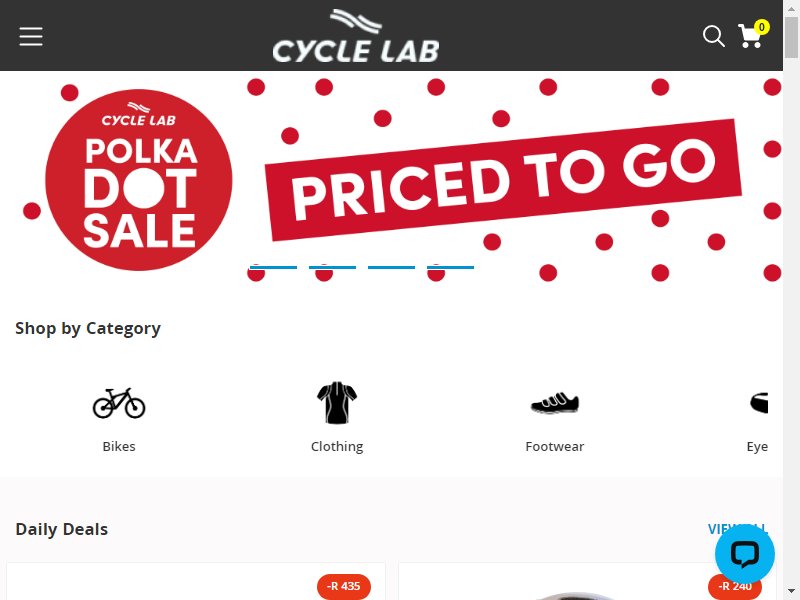Click the page vertical scrollbar down arrow
This screenshot has height=600, width=800.
791,592
